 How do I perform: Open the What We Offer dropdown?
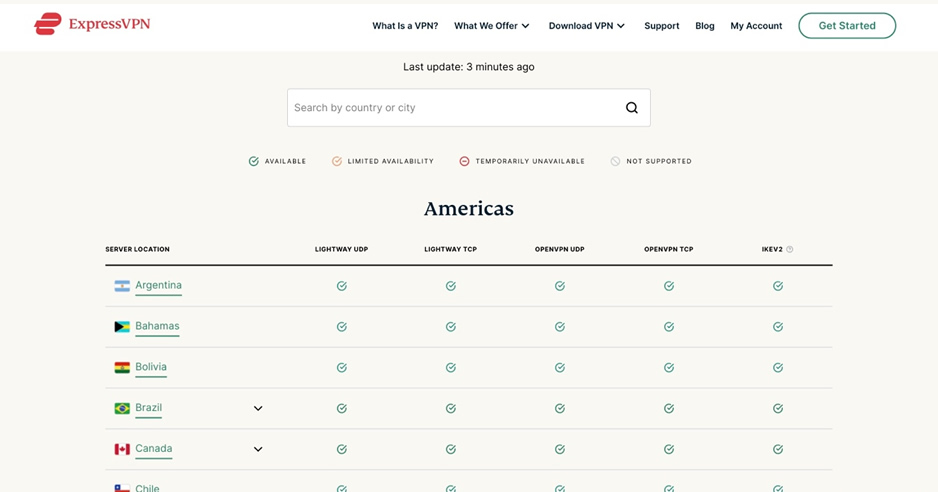point(492,26)
